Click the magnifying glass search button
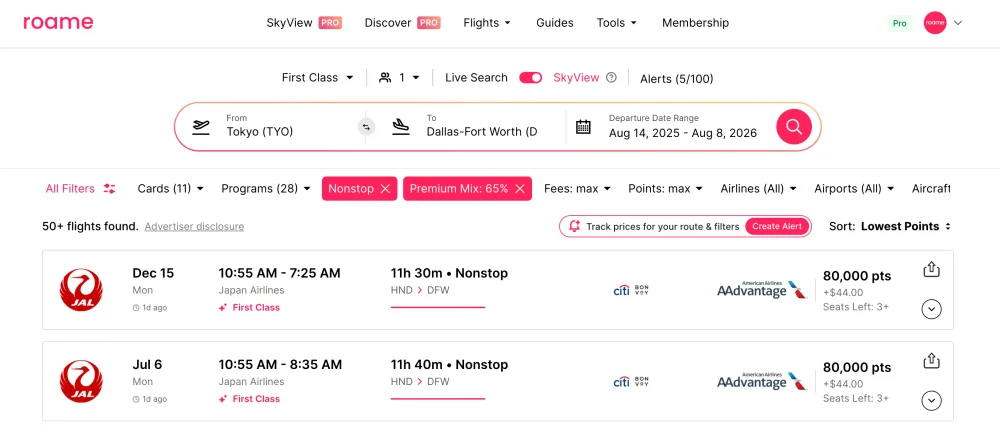The width and height of the screenshot is (1000, 427). tap(793, 127)
